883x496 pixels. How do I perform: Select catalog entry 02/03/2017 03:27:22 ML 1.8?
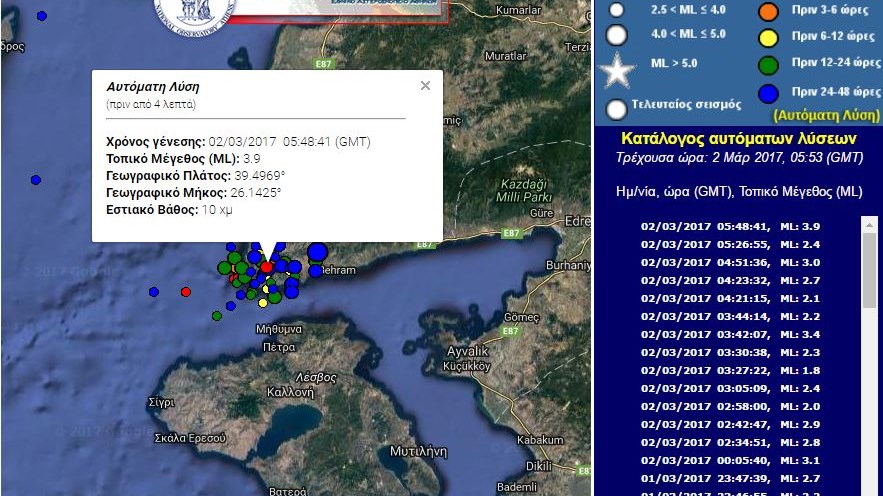click(730, 370)
